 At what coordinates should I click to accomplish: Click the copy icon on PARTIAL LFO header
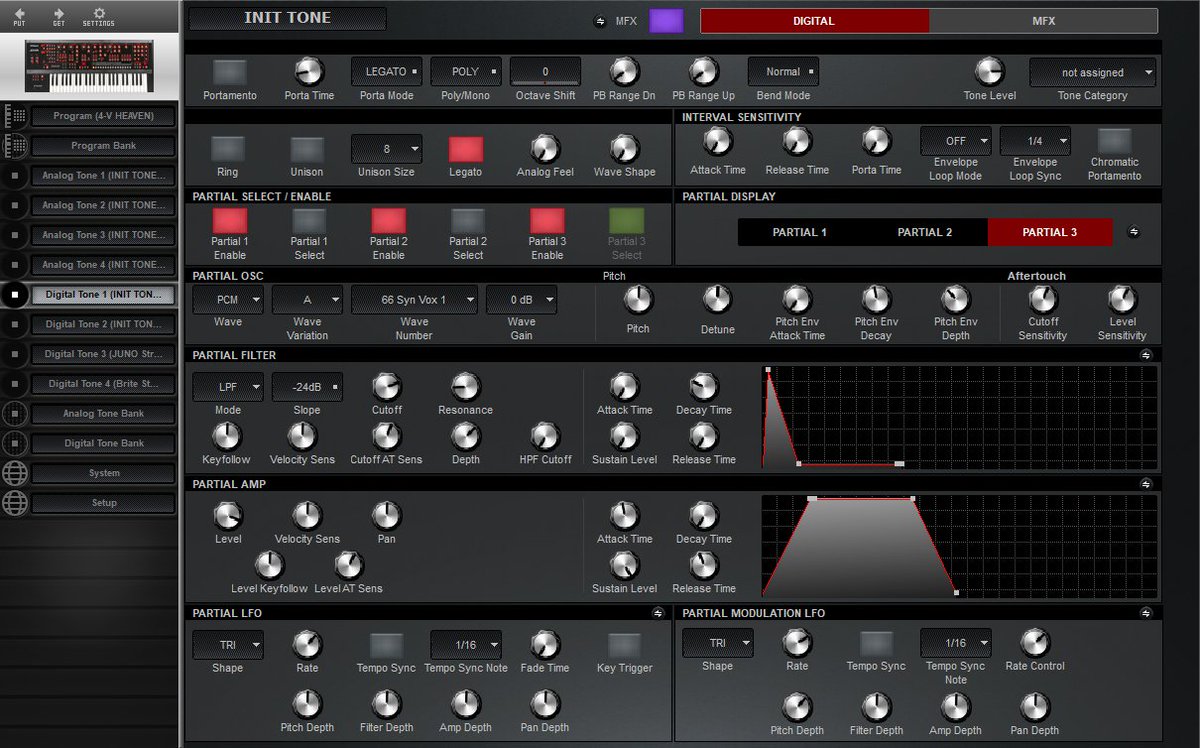click(655, 613)
